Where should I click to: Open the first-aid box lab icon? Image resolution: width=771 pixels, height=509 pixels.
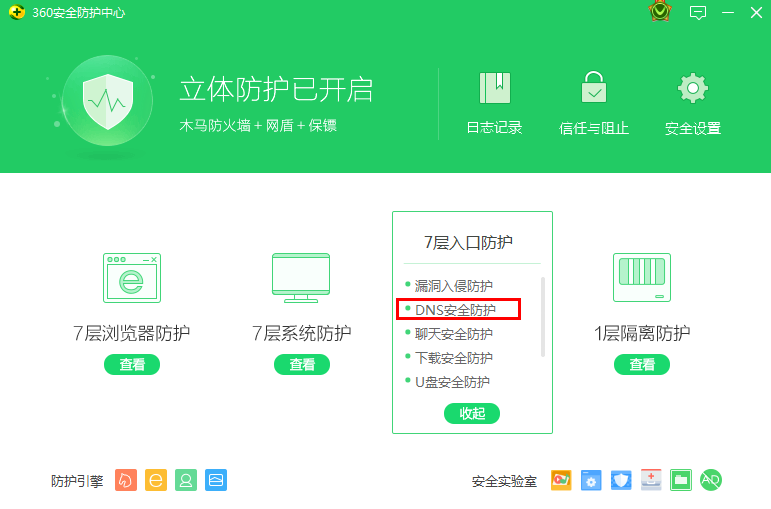pos(651,480)
